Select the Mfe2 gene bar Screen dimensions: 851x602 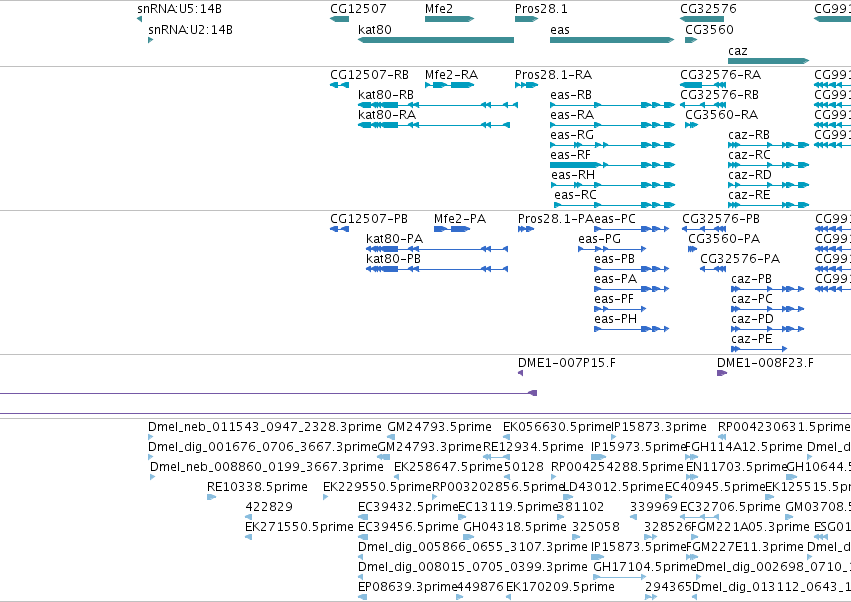pyautogui.click(x=449, y=19)
